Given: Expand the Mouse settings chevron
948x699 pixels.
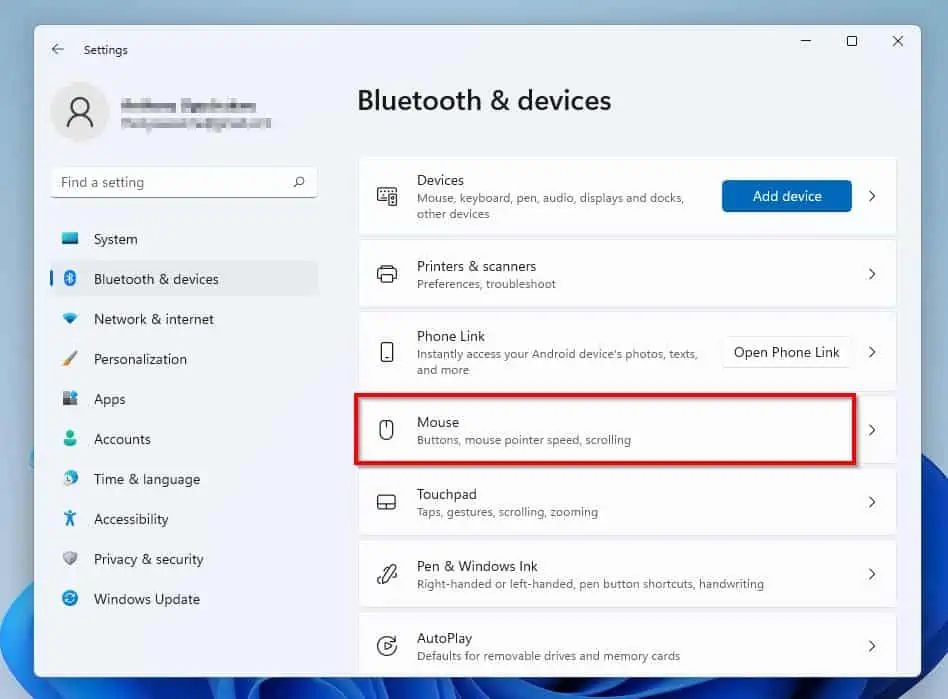Looking at the screenshot, I should pyautogui.click(x=872, y=429).
